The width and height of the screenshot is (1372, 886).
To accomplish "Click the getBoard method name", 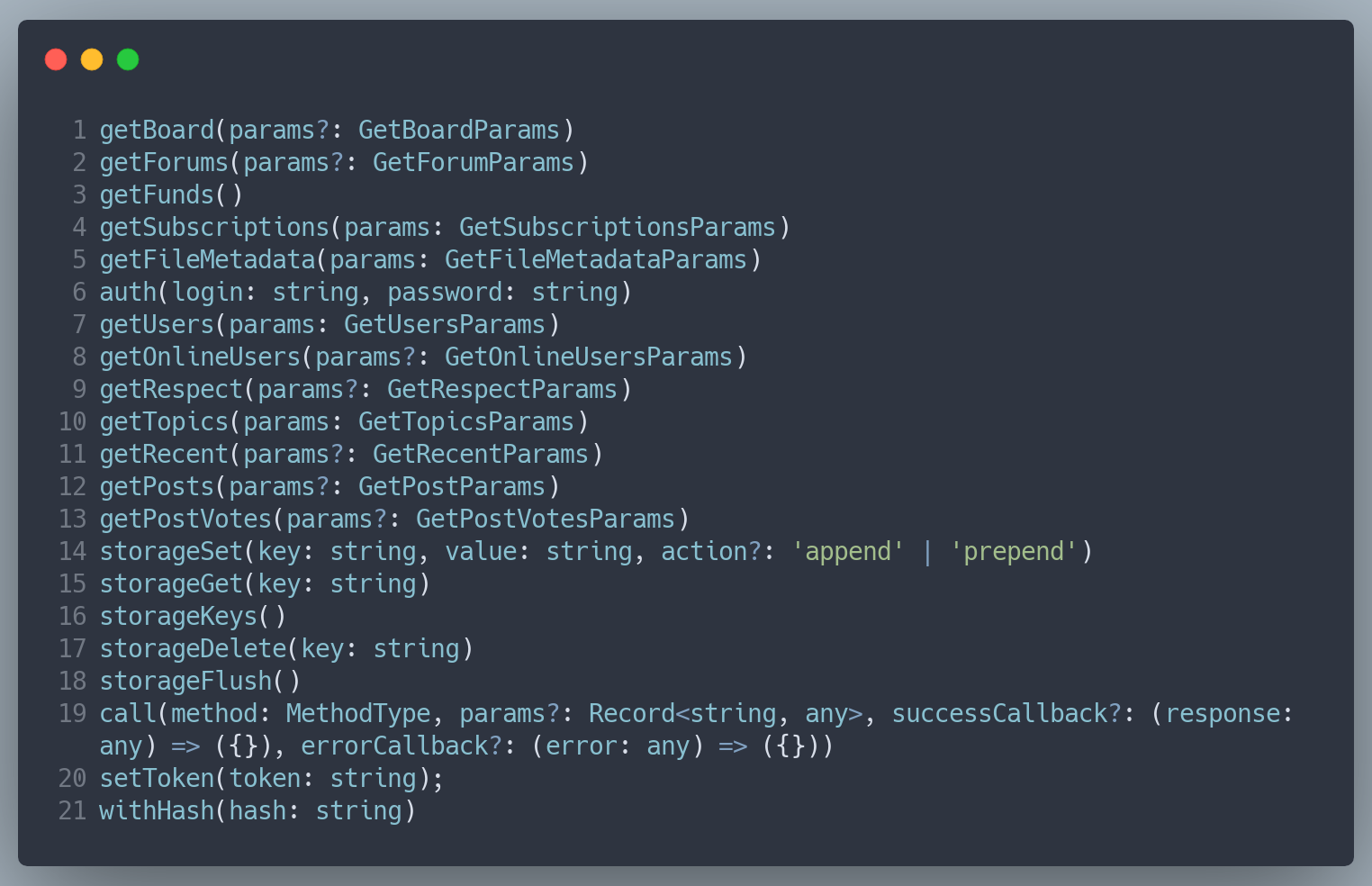I will coord(157,131).
